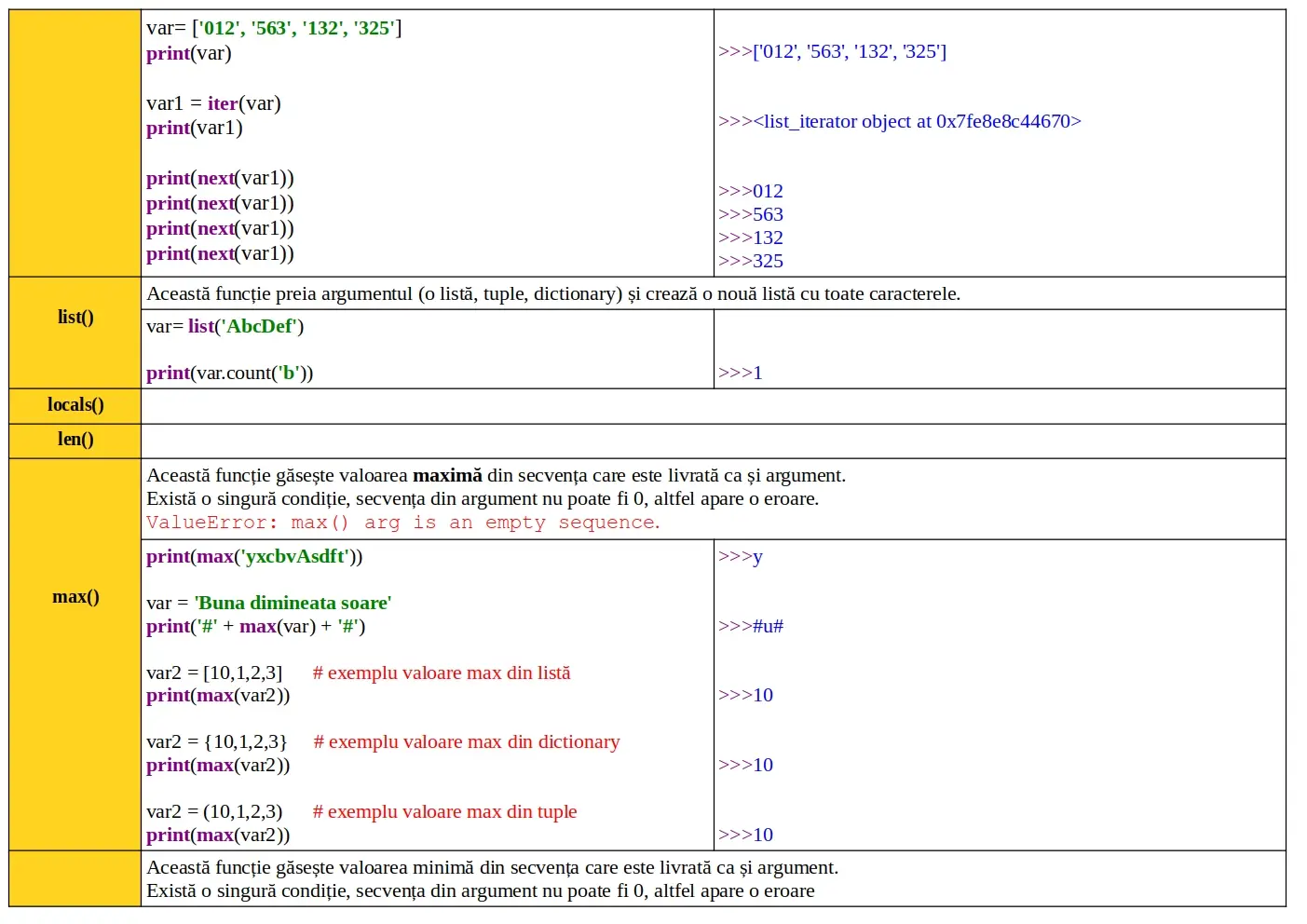Click the list_iterator object output line
Viewport: 1307px width, 924px height.
click(x=899, y=121)
